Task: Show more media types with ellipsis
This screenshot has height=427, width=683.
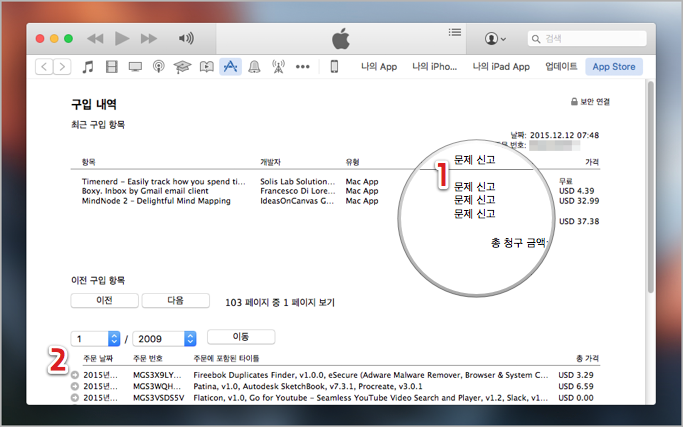Action: [x=302, y=67]
